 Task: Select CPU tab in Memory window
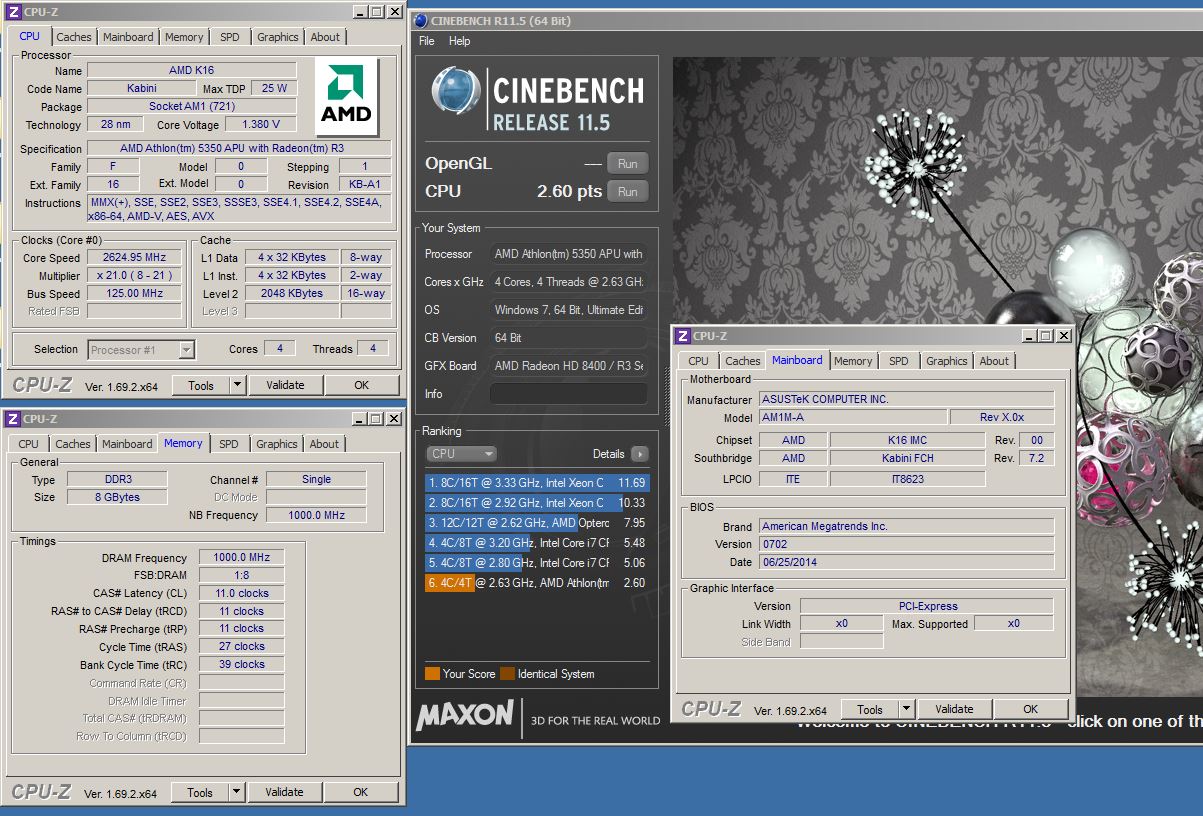29,444
